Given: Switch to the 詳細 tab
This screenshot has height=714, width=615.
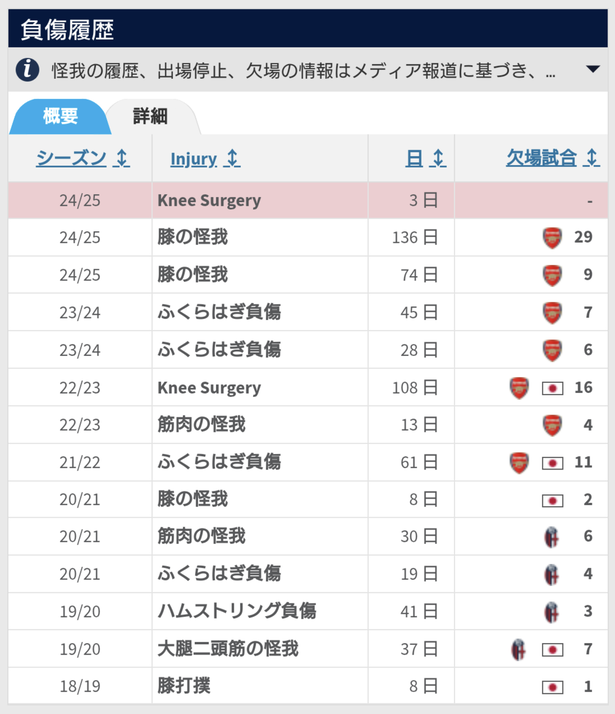Looking at the screenshot, I should (x=150, y=116).
